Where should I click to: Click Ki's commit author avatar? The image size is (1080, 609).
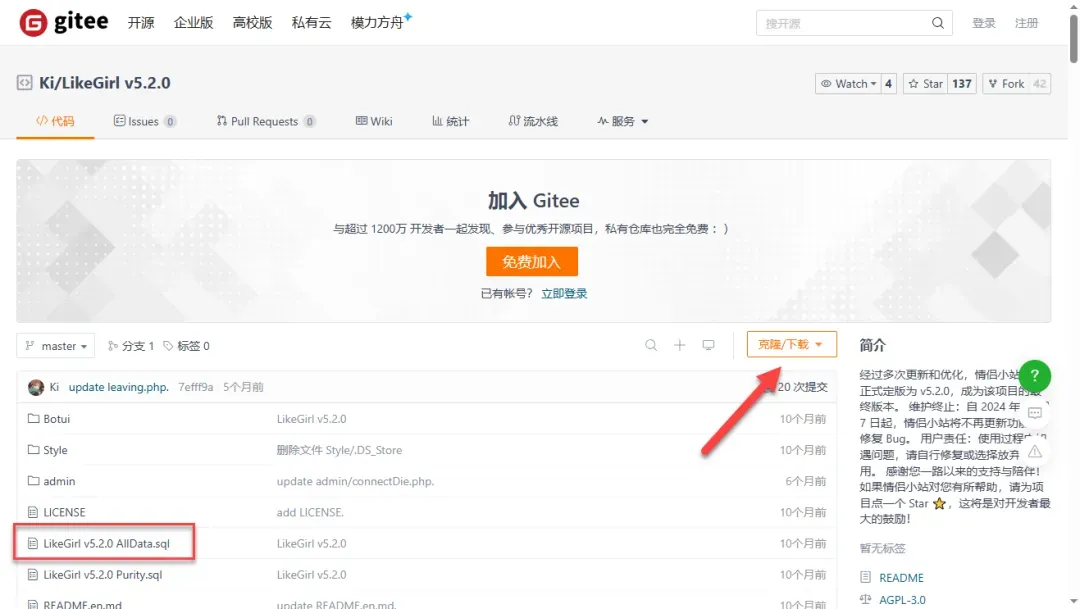coord(36,387)
